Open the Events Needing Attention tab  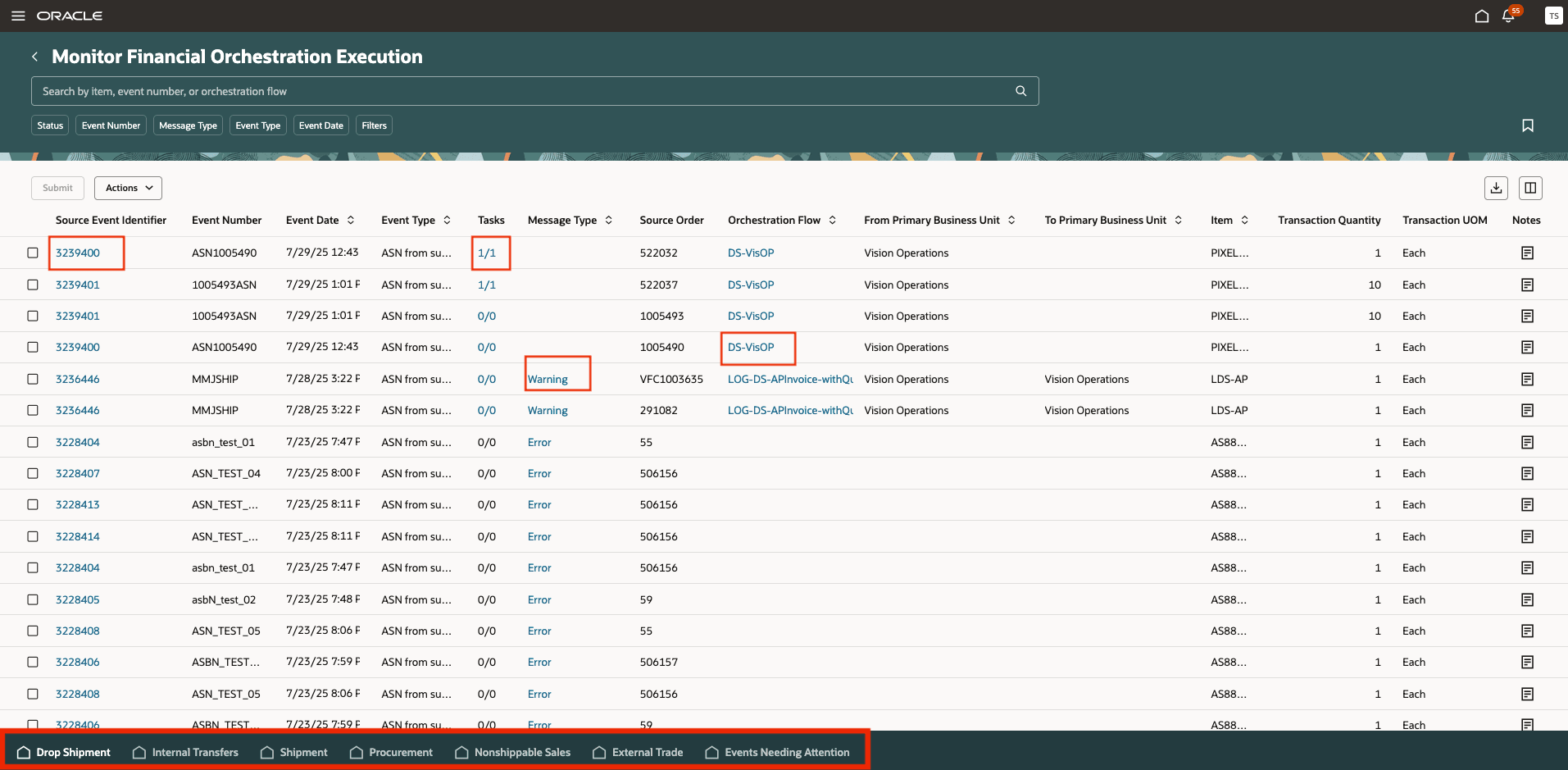tap(787, 752)
